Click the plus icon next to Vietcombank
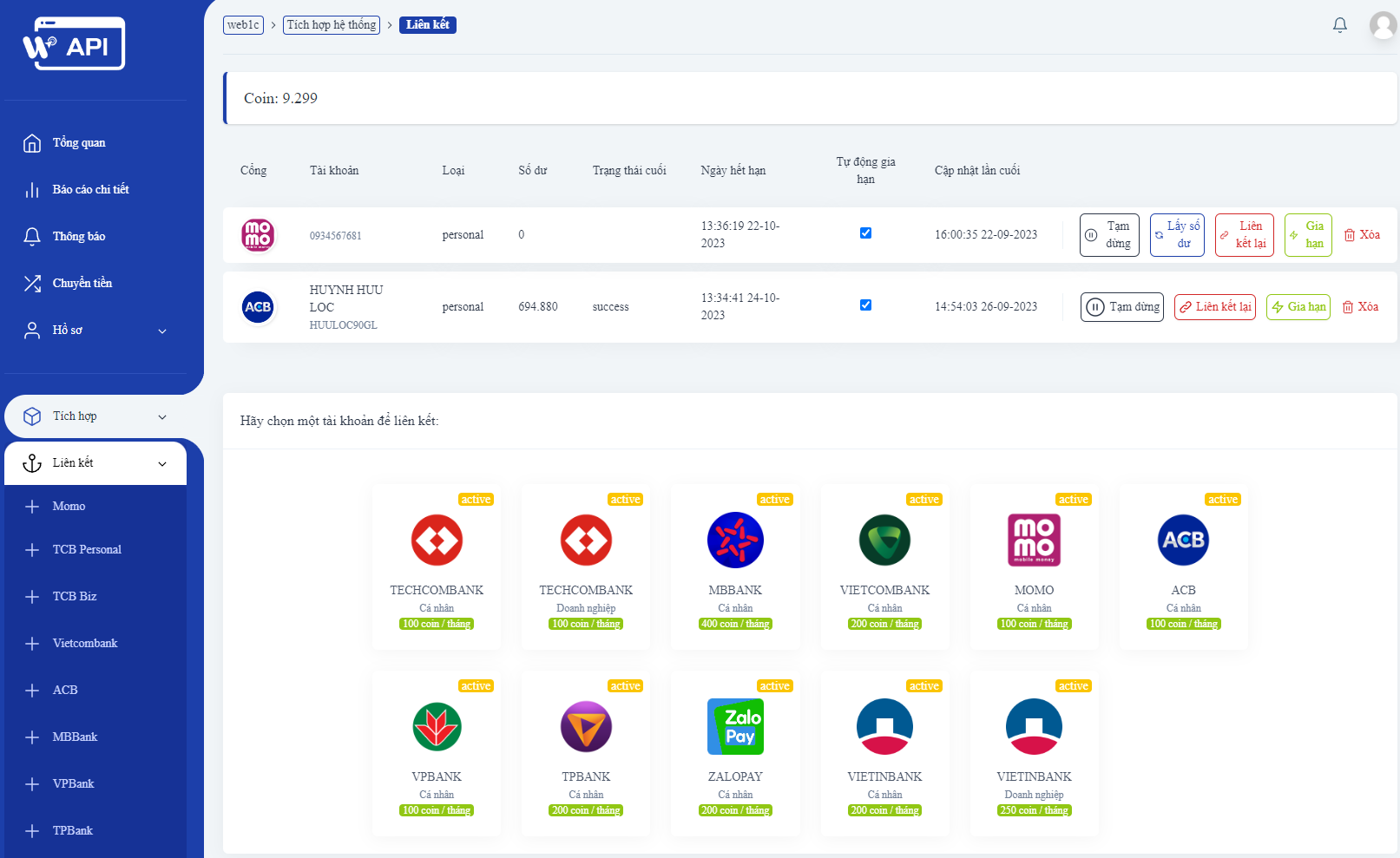Viewport: 1400px width, 858px height. click(32, 644)
